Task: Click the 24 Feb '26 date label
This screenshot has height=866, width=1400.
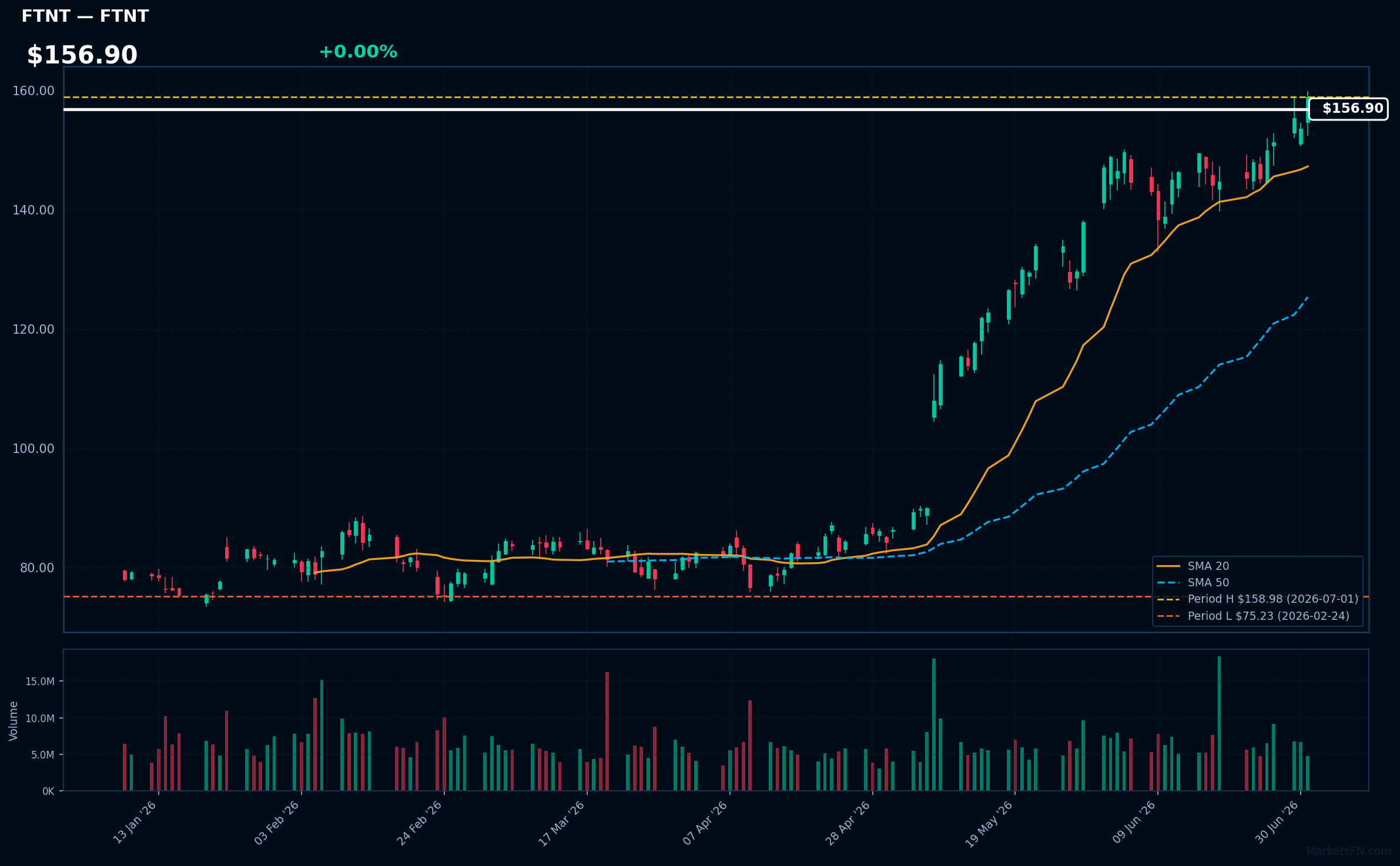Action: [420, 823]
